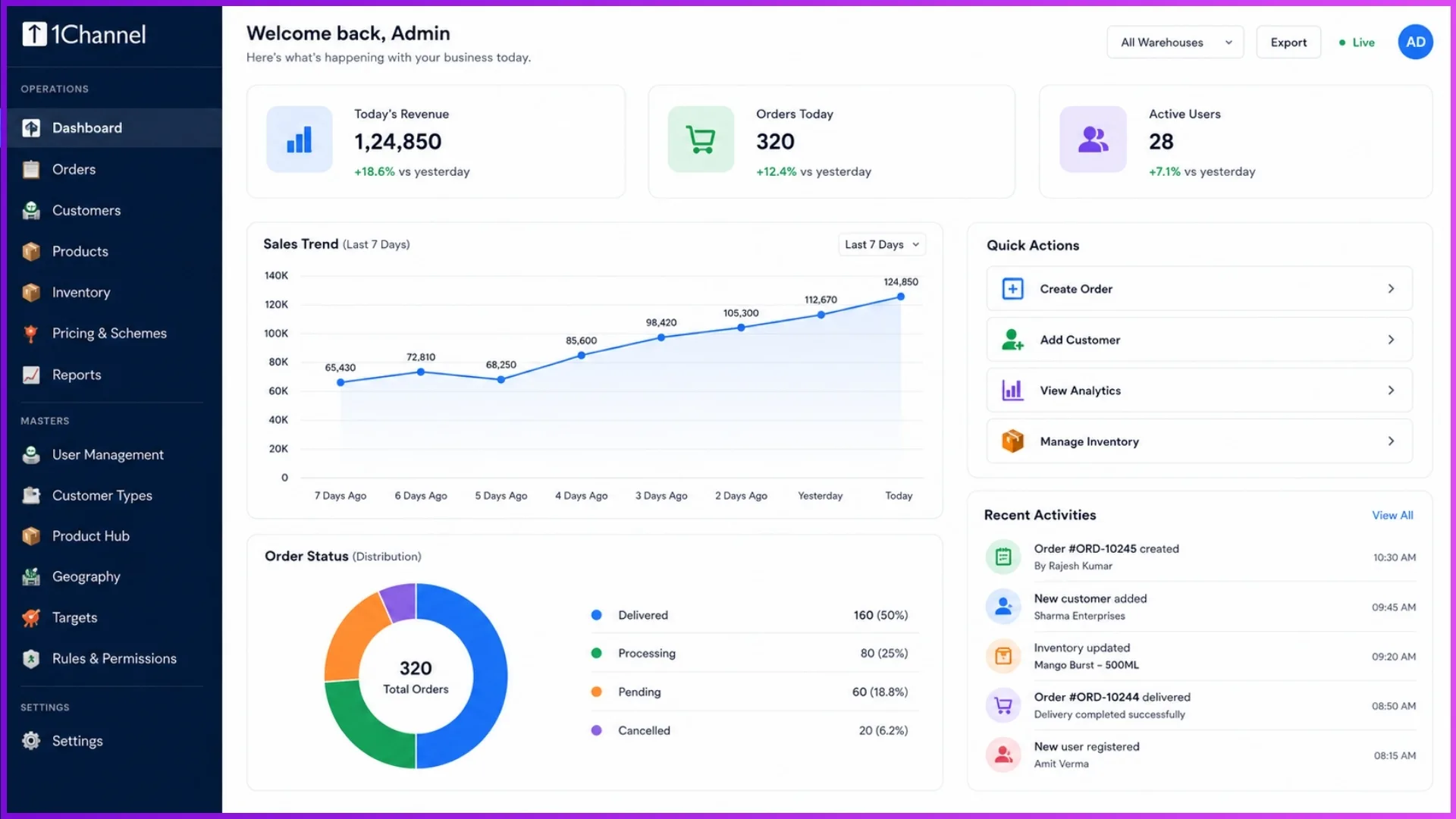1456x819 pixels.
Task: Expand the Add Customer chevron arrow
Action: (1391, 340)
